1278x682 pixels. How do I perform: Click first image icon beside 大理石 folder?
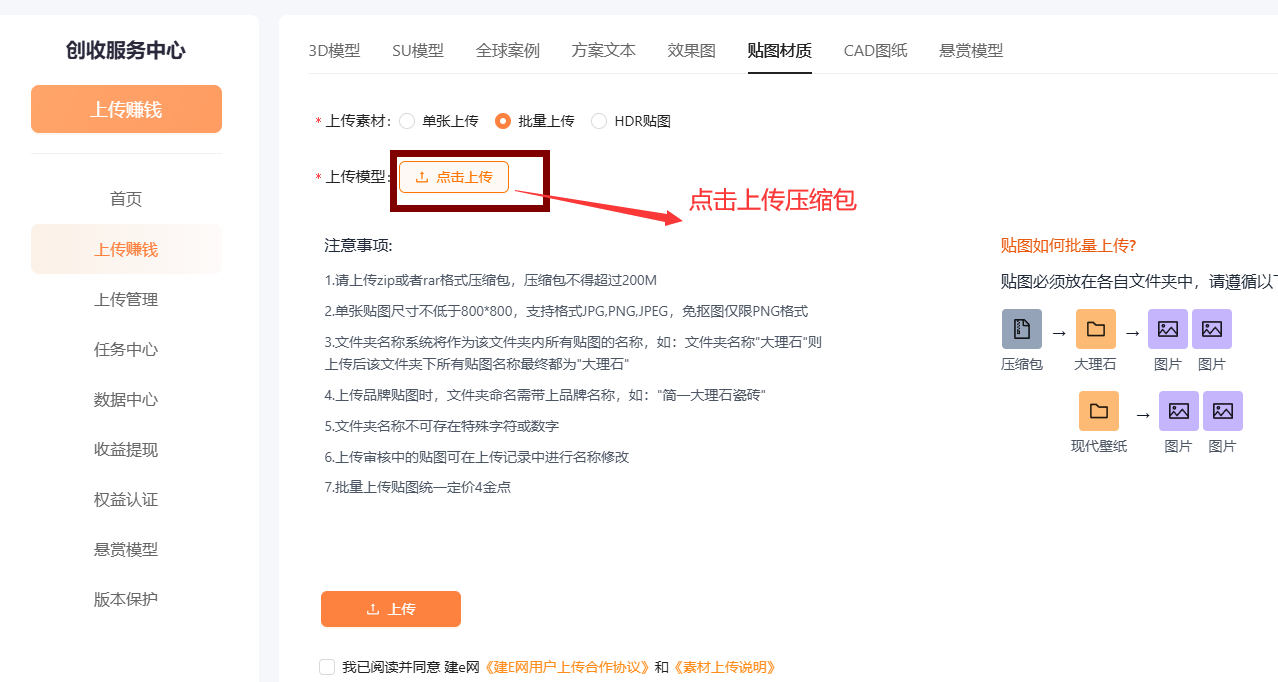1167,329
